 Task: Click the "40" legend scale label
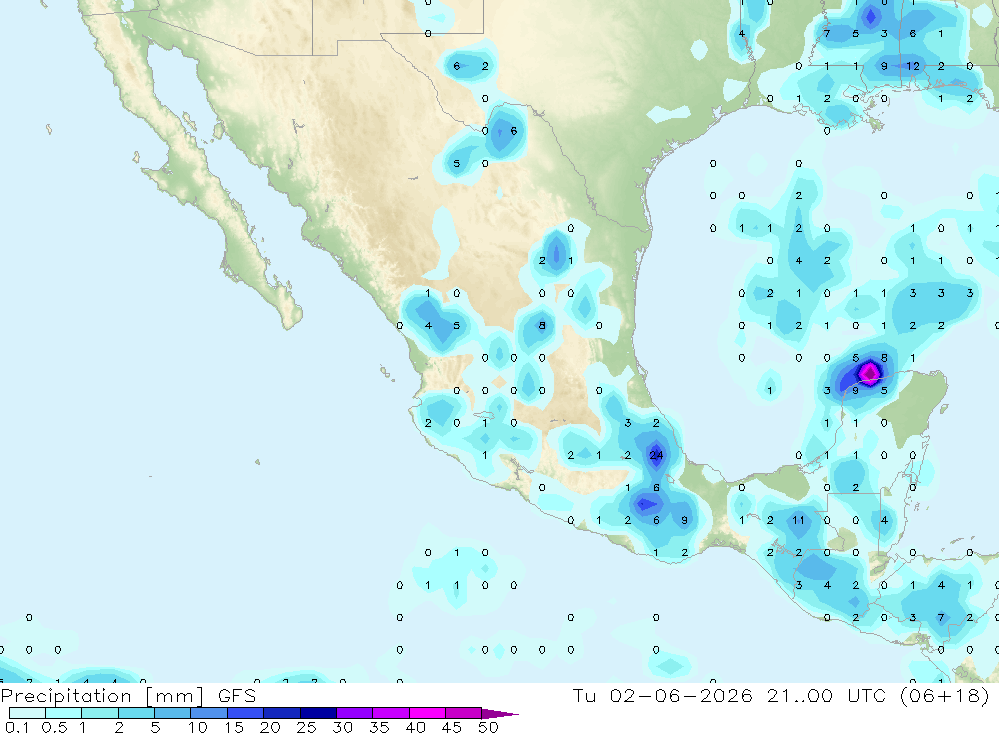(x=415, y=727)
